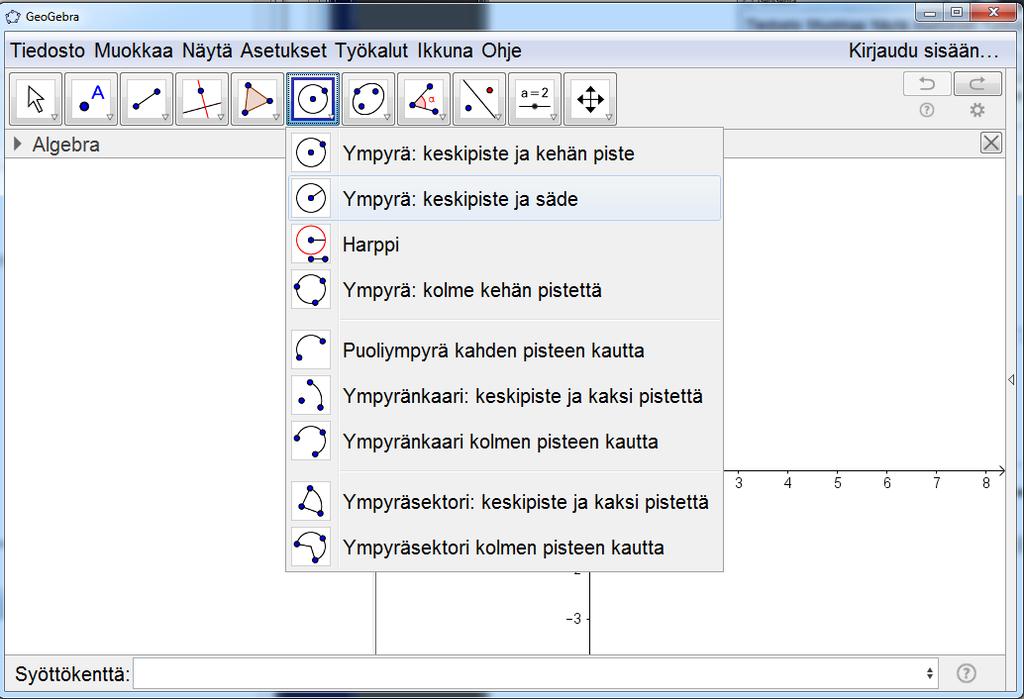
Task: Maximize the GeoGebra window
Action: 957,12
